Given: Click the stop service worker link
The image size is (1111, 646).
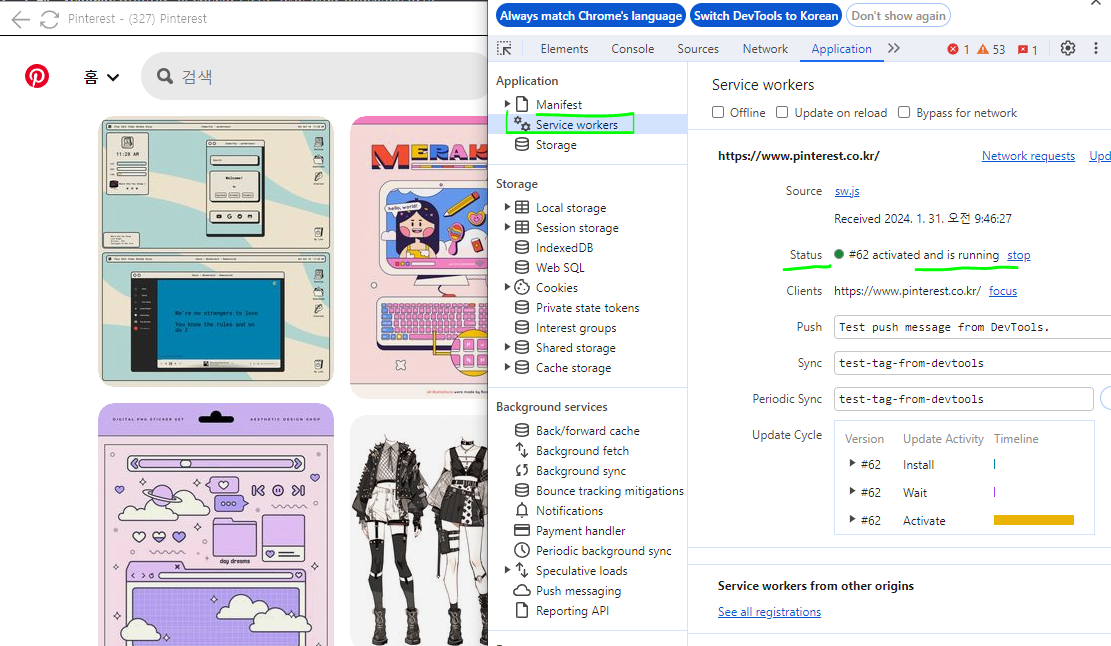Looking at the screenshot, I should point(1019,255).
